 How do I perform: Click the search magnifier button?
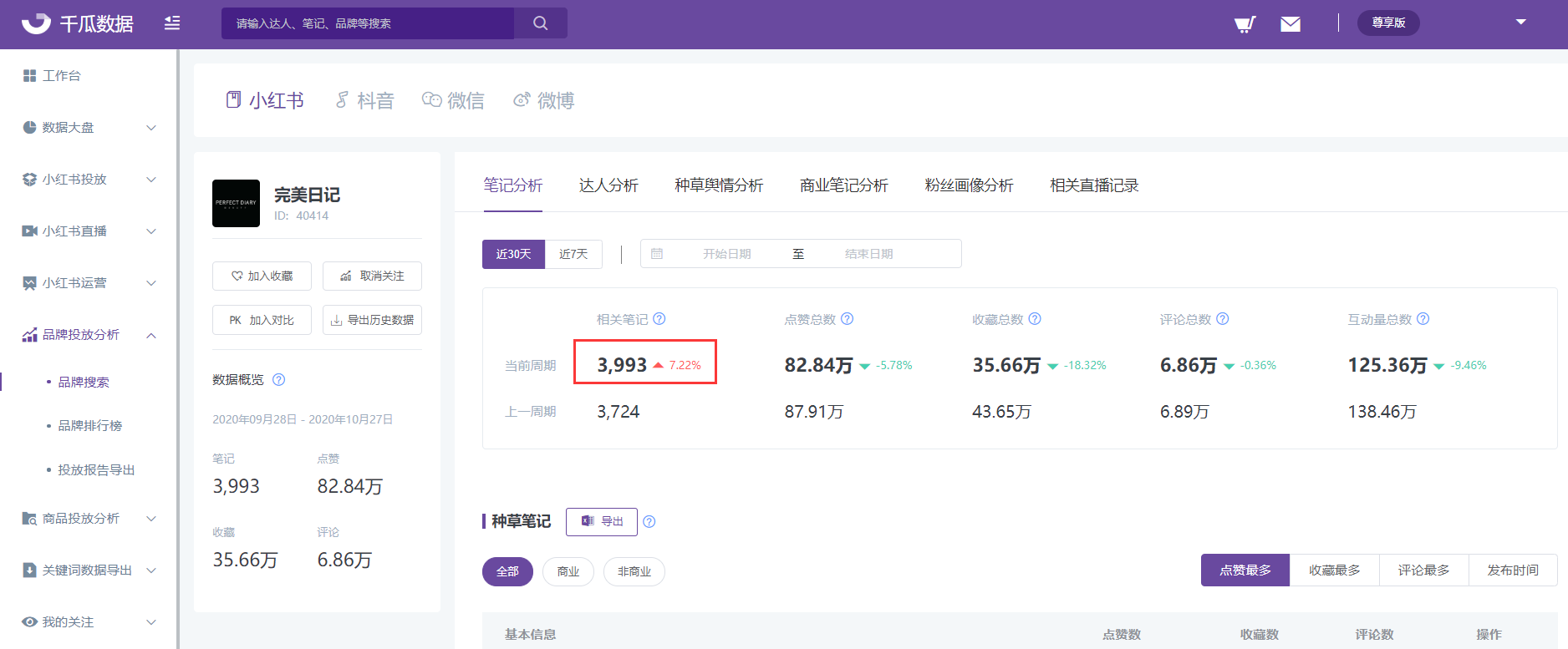pyautogui.click(x=541, y=23)
